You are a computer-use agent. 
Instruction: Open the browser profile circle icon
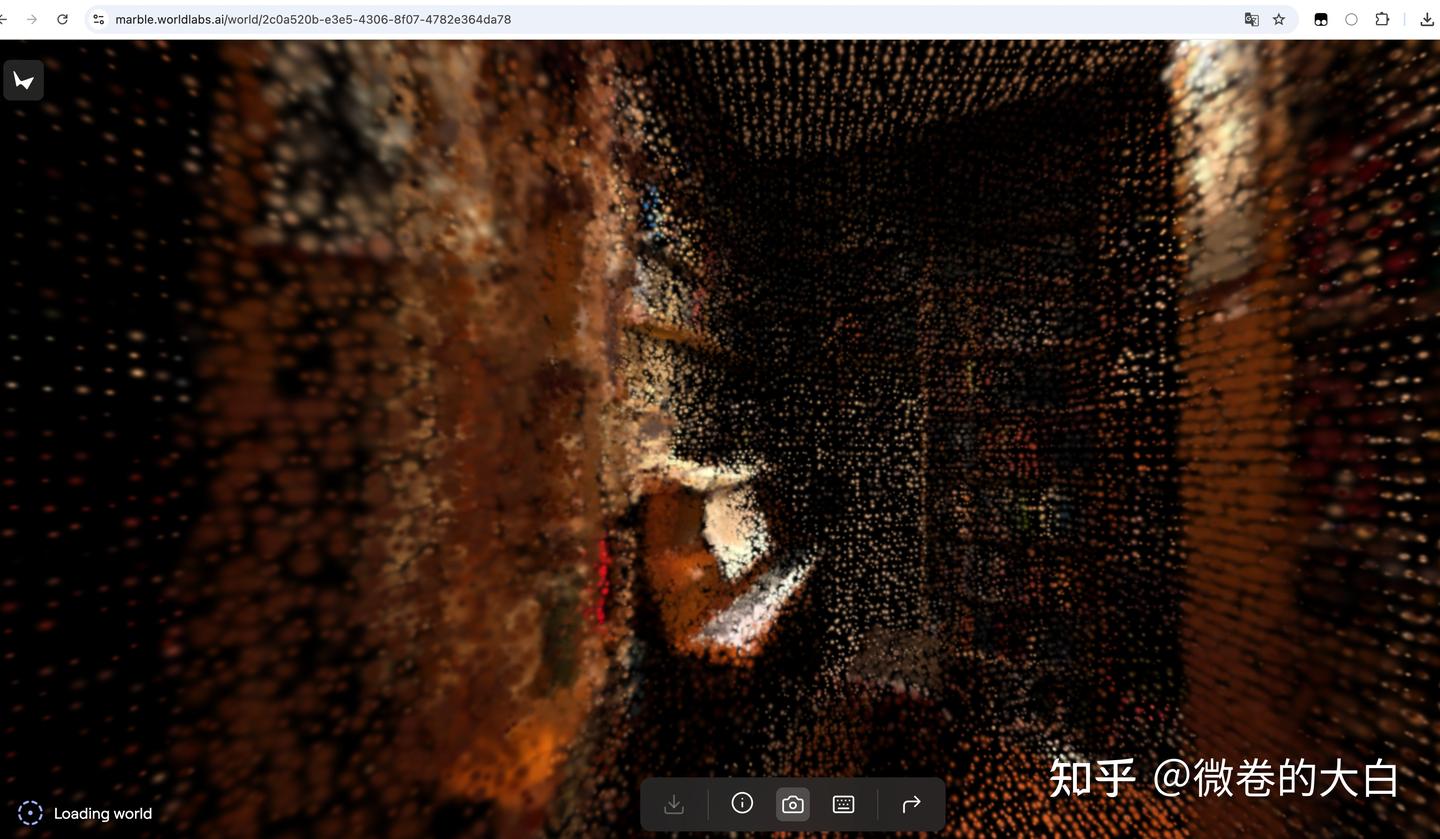pyautogui.click(x=1351, y=19)
